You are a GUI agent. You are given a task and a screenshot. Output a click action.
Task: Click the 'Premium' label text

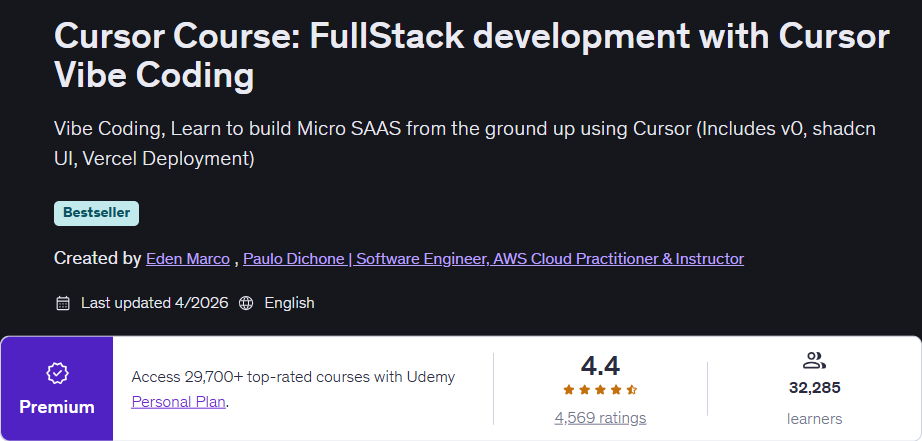[x=57, y=407]
